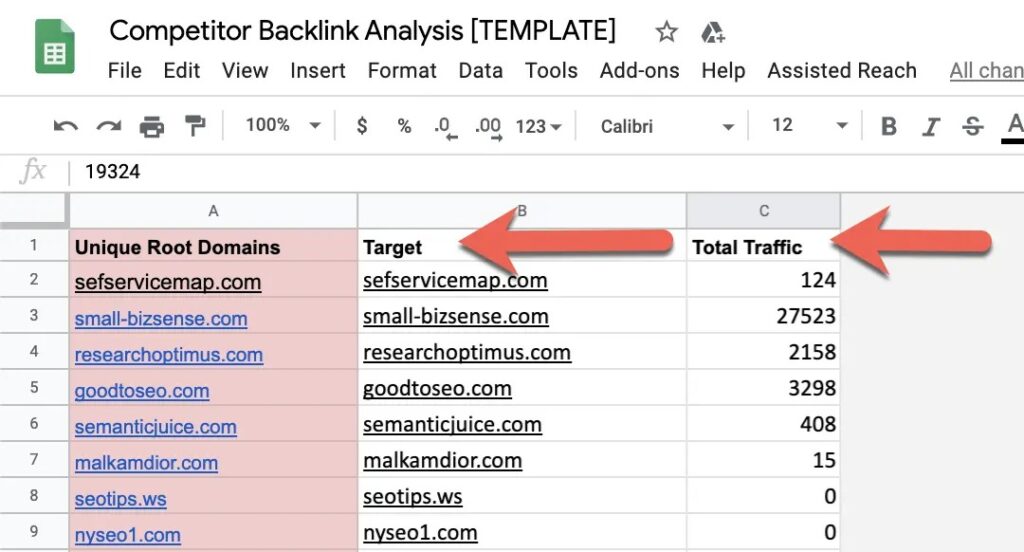The height and width of the screenshot is (552, 1024).
Task: Format as currency with dollar icon
Action: (x=362, y=125)
